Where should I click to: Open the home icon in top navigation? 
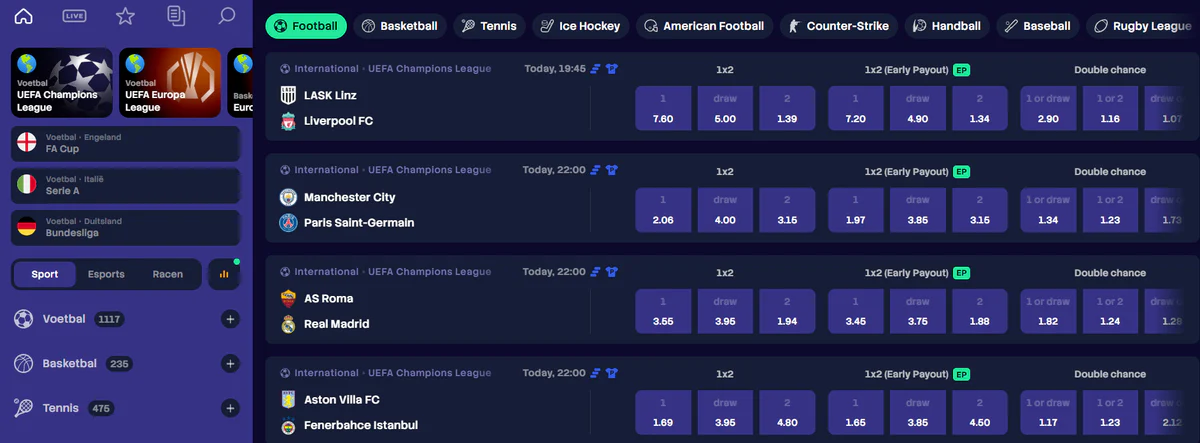[23, 16]
